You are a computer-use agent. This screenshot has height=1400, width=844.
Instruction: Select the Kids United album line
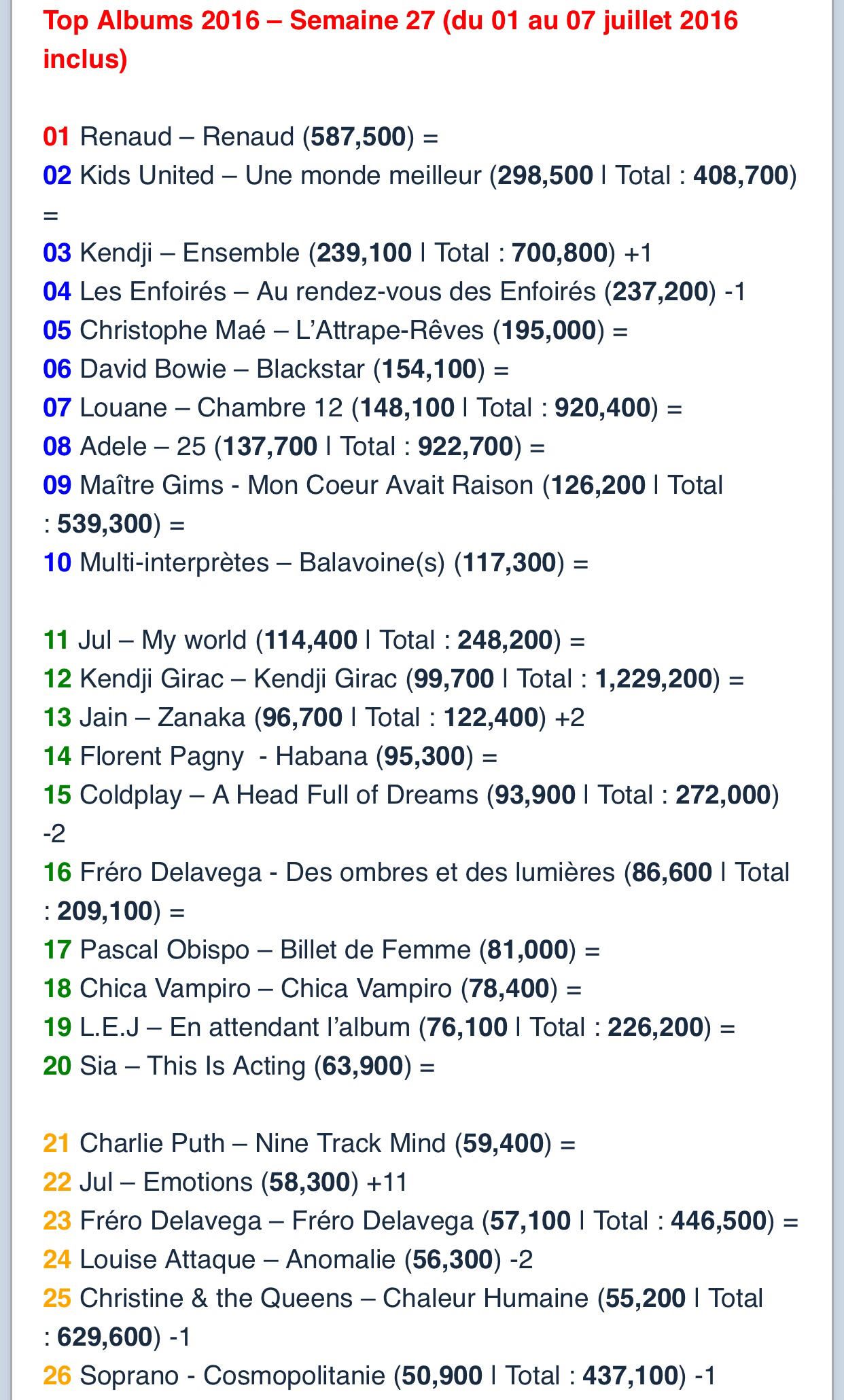point(419,176)
